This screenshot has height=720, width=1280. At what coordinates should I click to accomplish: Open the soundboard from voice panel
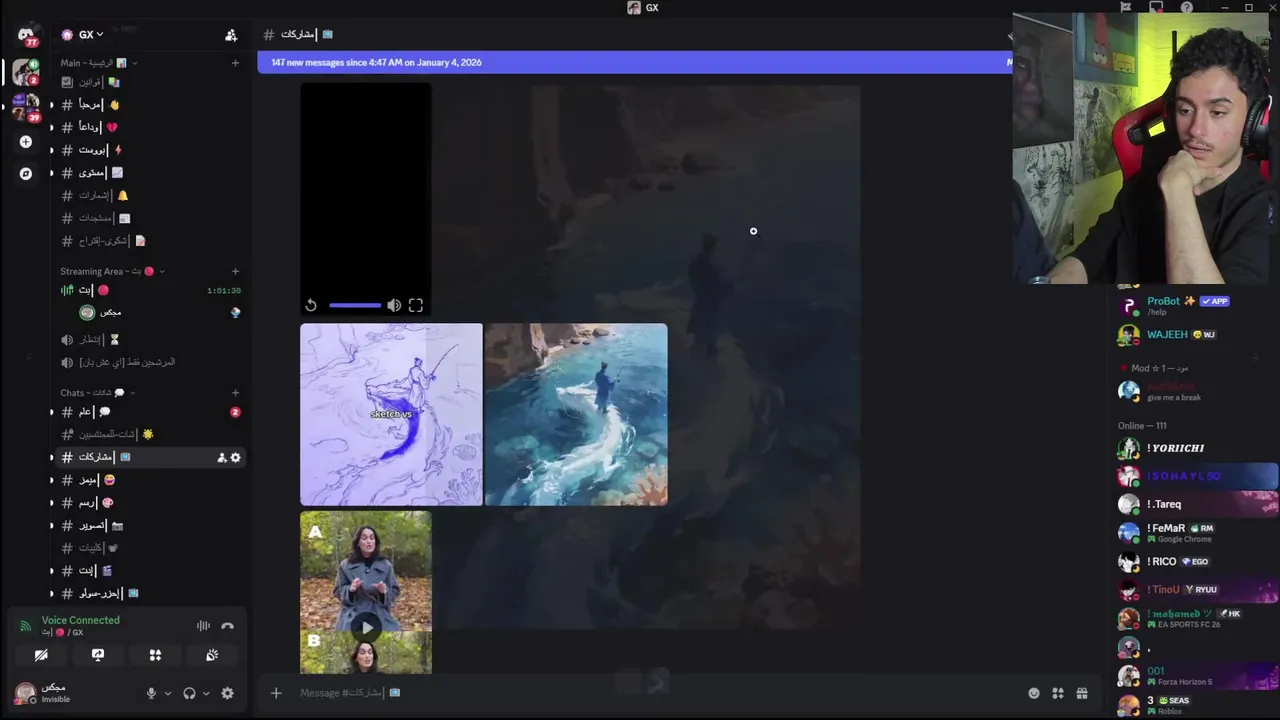212,655
